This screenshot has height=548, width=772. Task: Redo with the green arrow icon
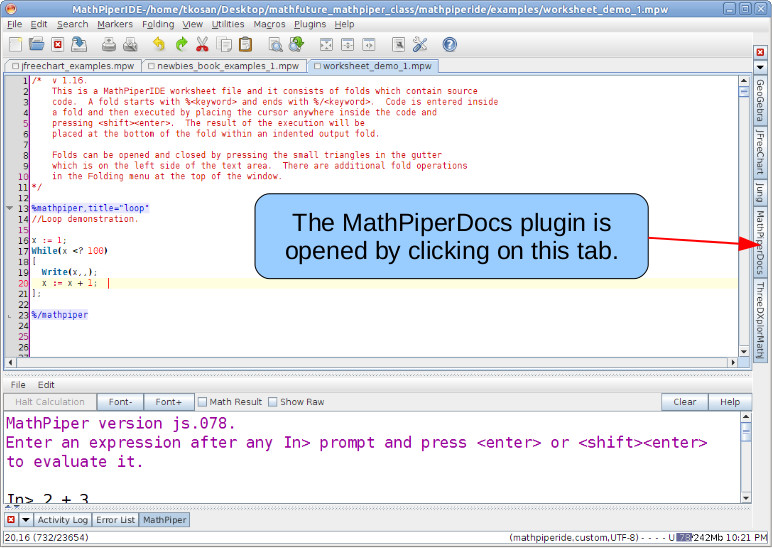tap(181, 45)
